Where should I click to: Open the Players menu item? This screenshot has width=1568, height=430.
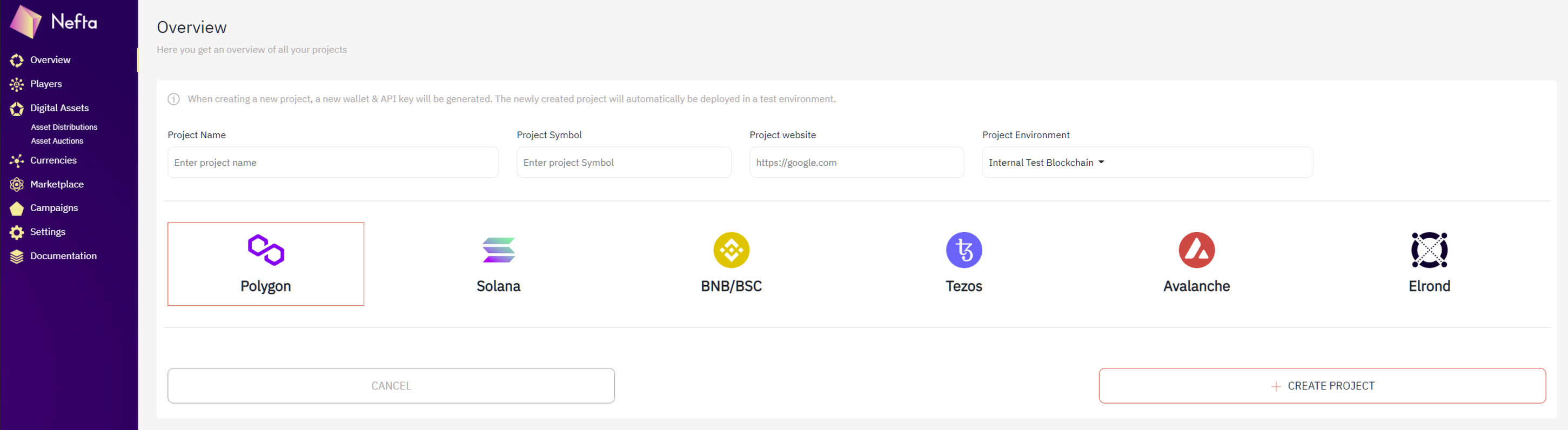[46, 84]
